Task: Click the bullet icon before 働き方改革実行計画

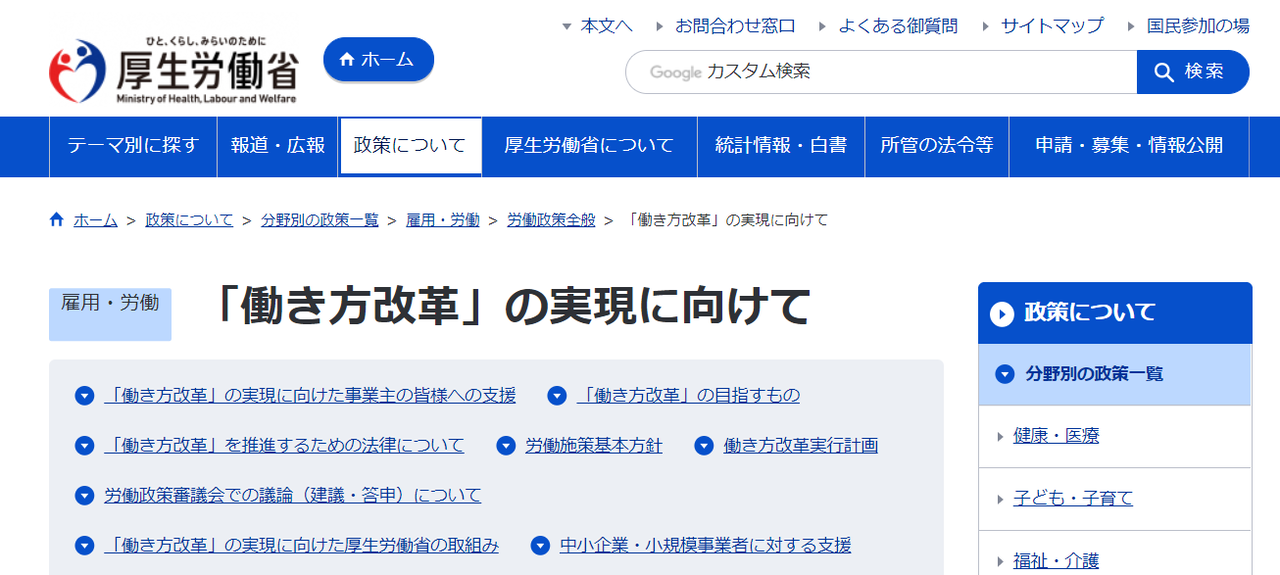Action: (x=704, y=446)
